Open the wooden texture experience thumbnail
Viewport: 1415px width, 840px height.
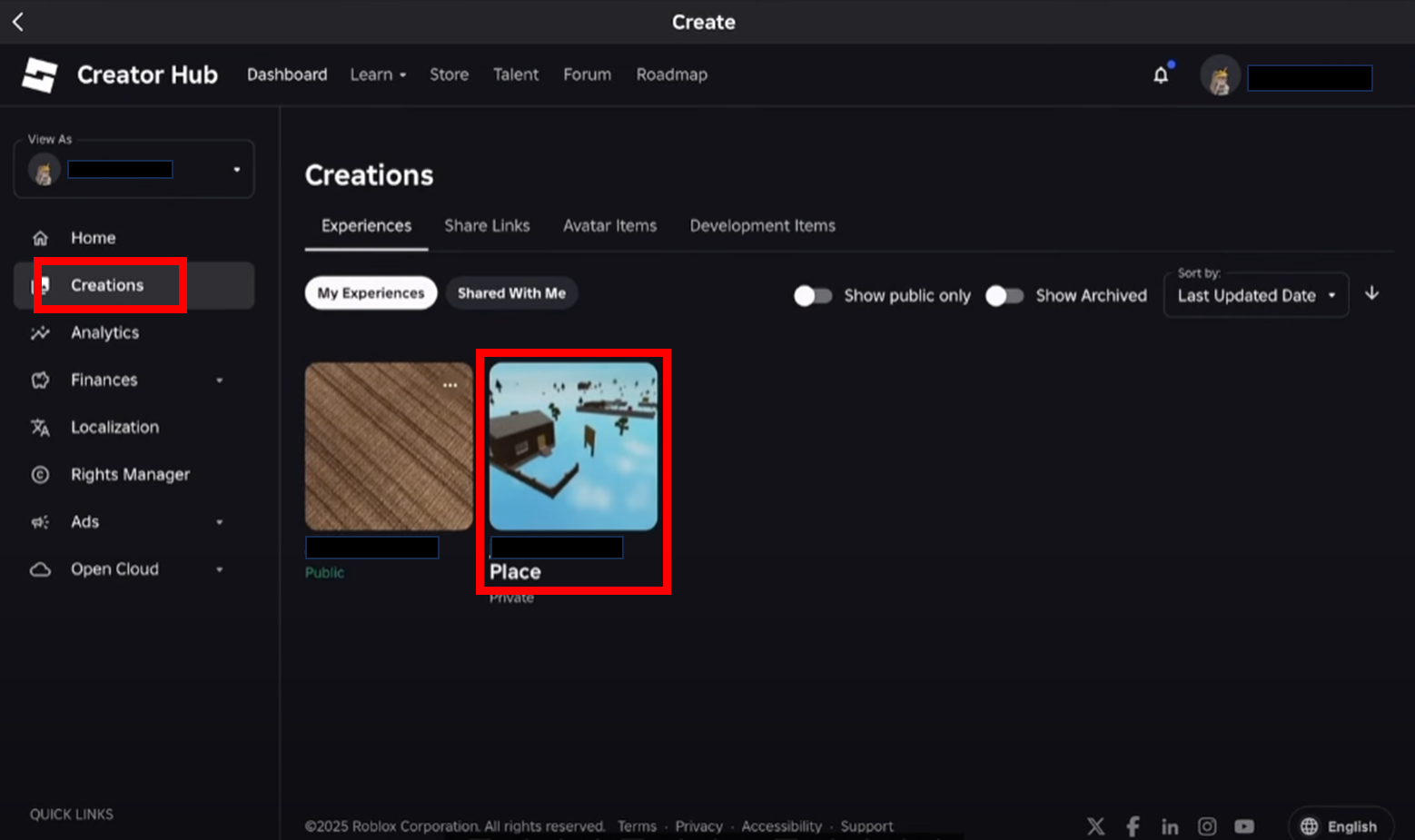pyautogui.click(x=389, y=447)
